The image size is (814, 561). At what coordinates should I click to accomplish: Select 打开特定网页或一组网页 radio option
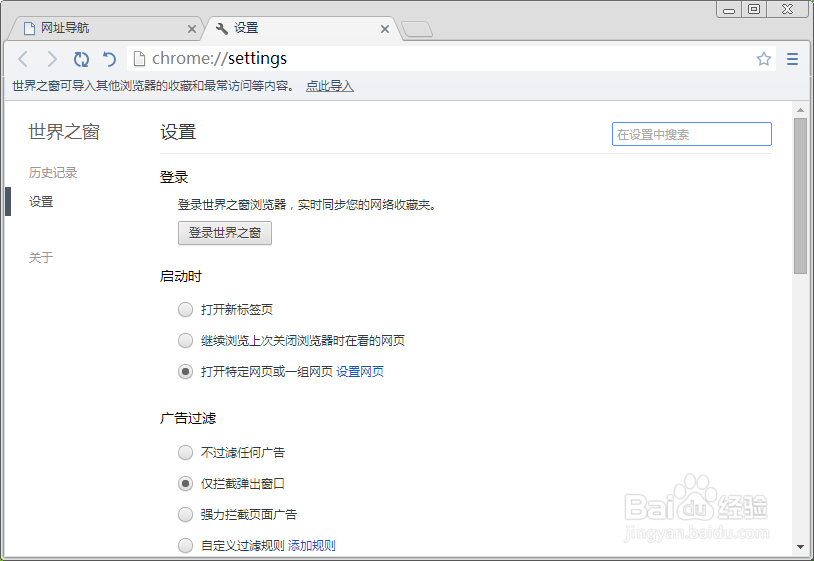[x=185, y=372]
